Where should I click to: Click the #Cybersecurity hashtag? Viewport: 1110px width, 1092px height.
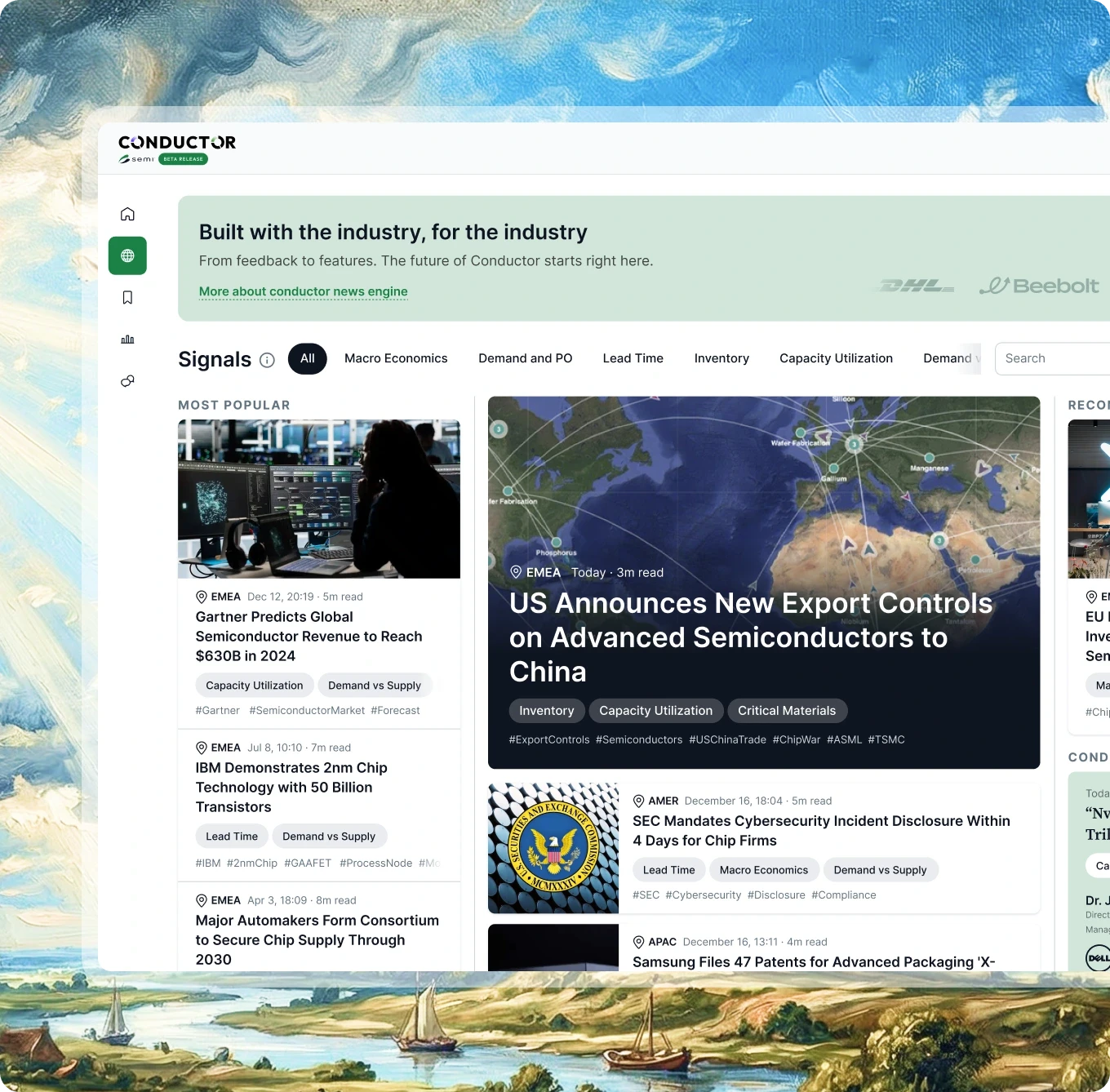click(704, 895)
